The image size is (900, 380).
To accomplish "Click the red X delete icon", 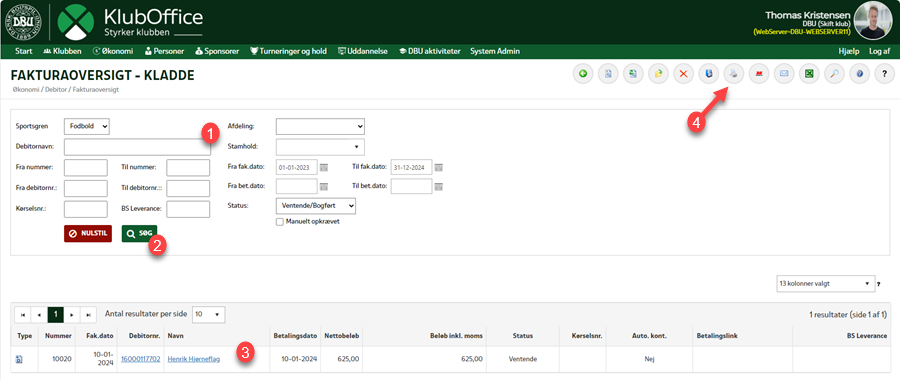I will coord(684,74).
